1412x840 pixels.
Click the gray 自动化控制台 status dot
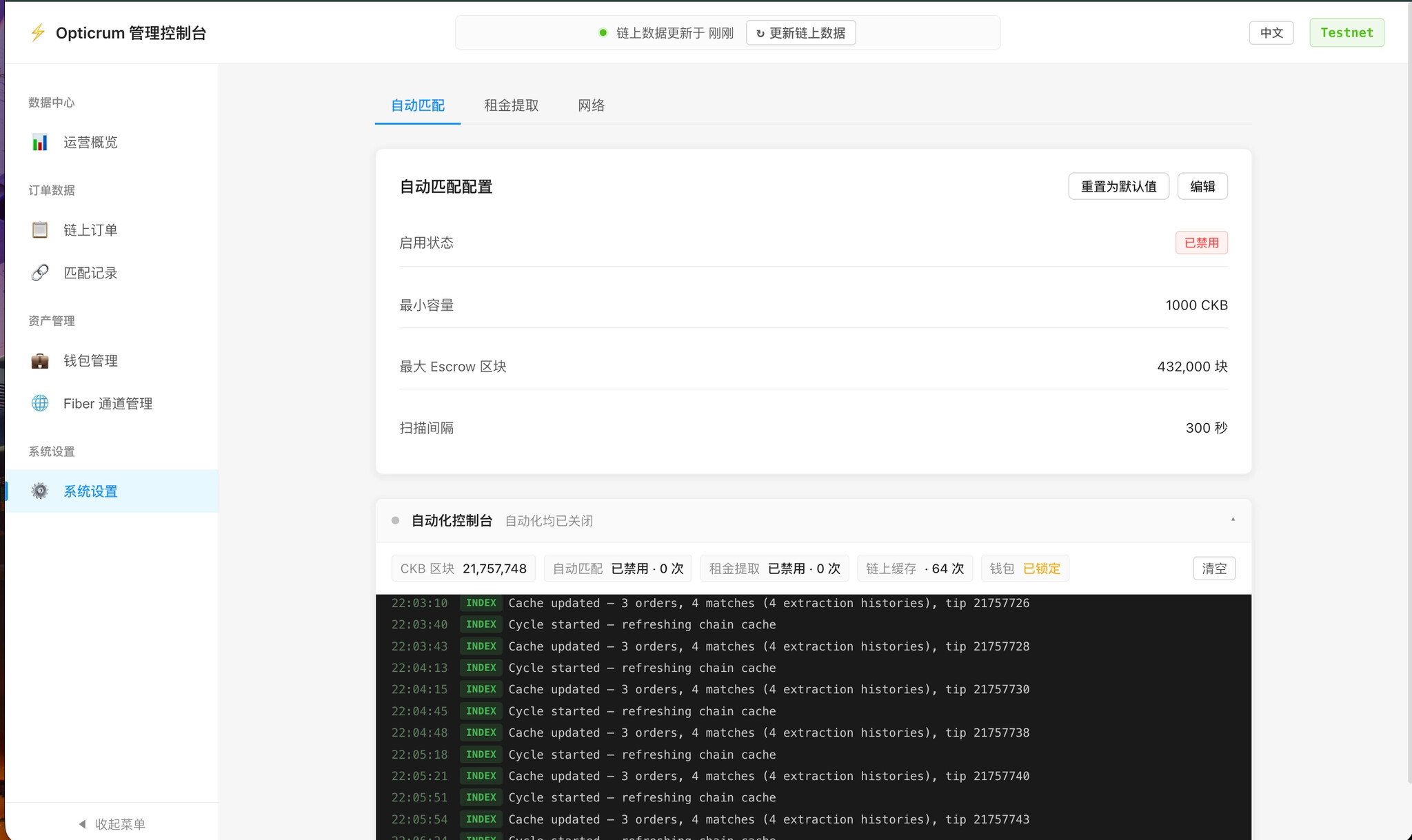[395, 520]
